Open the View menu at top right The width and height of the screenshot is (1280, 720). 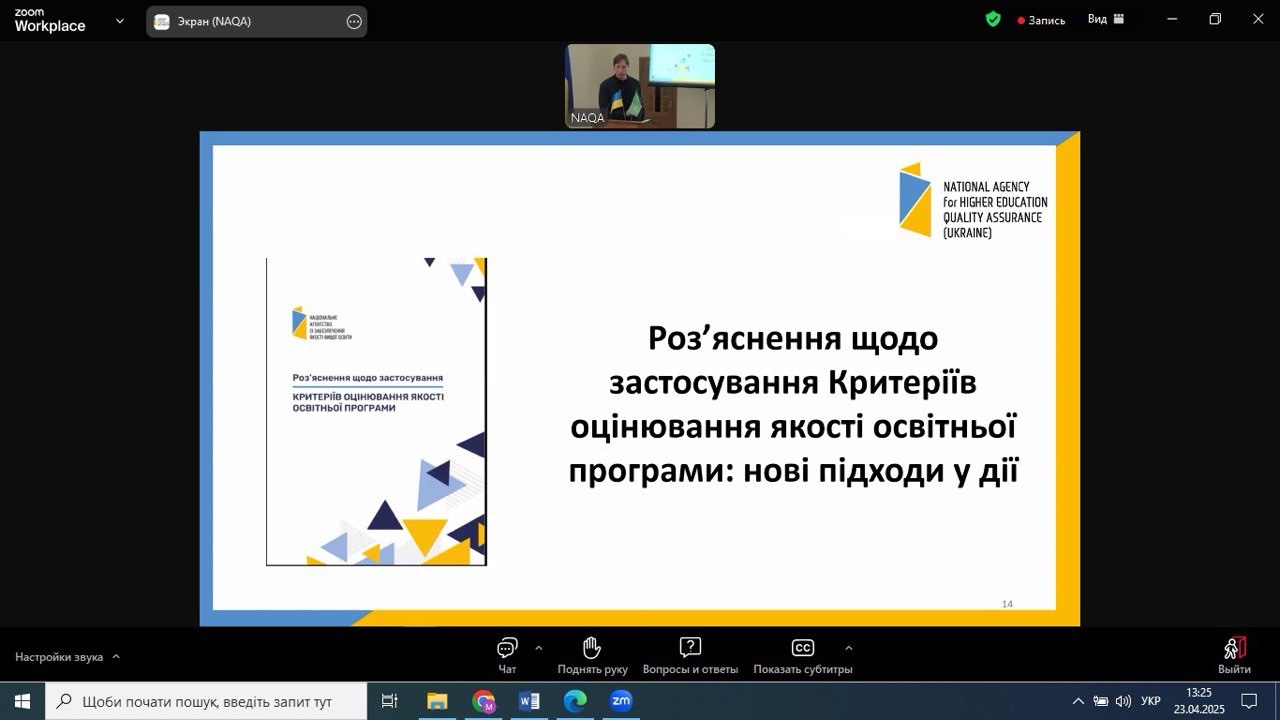pyautogui.click(x=1106, y=19)
